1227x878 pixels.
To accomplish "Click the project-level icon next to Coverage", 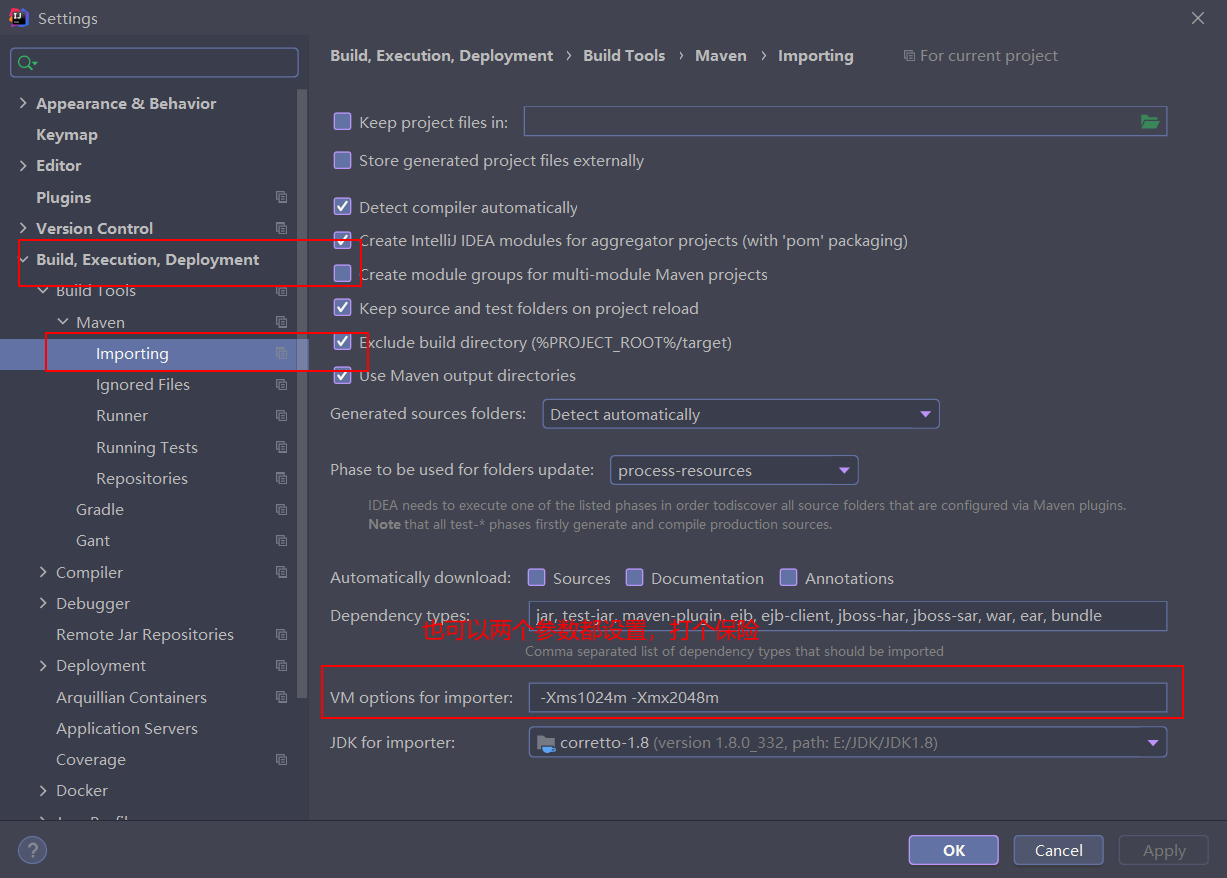I will tap(281, 759).
